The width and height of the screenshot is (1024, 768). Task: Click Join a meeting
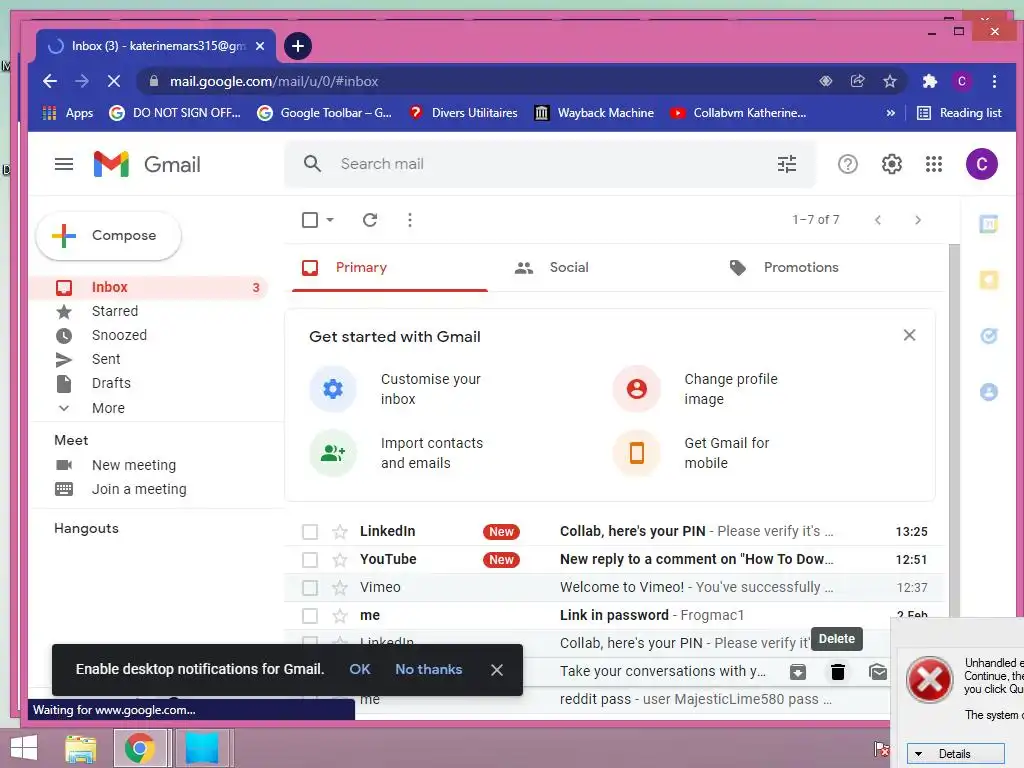pyautogui.click(x=139, y=489)
